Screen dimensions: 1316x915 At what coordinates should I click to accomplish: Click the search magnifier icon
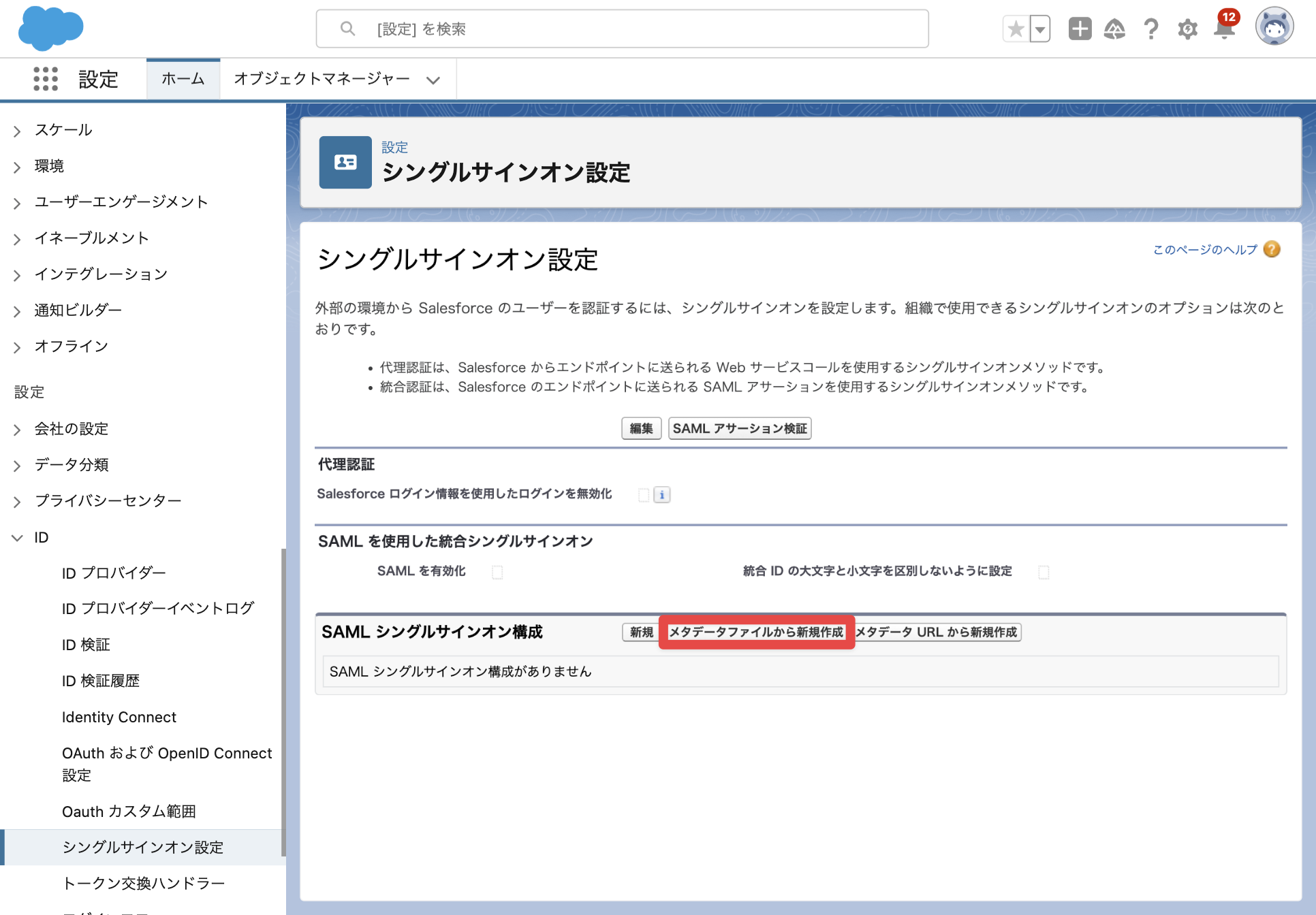point(347,29)
